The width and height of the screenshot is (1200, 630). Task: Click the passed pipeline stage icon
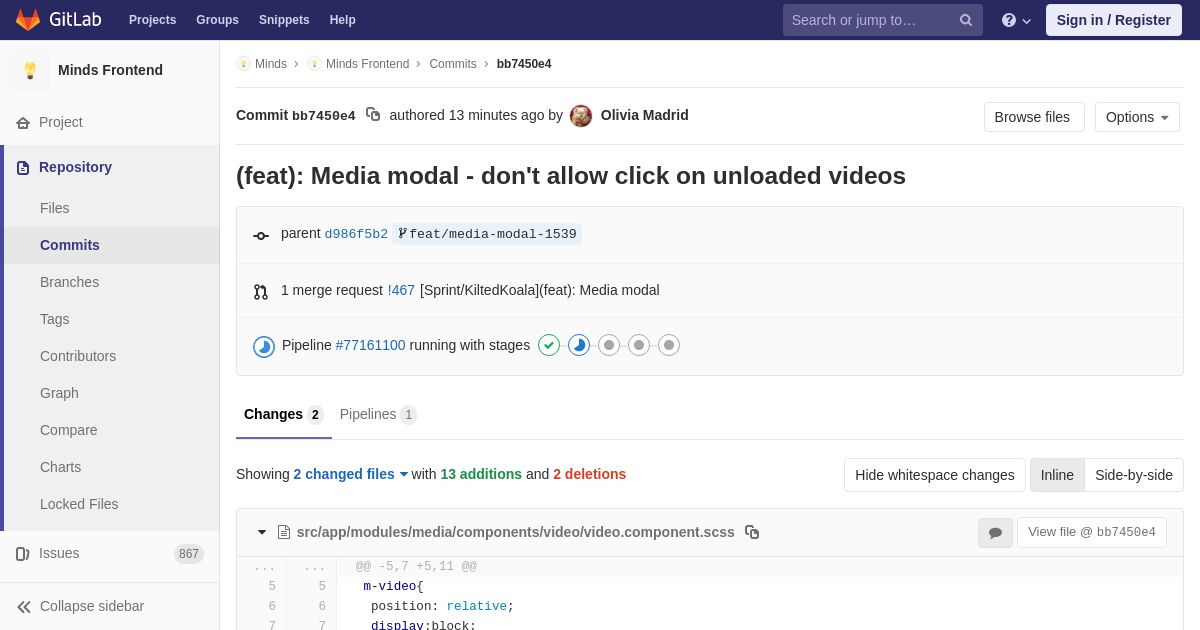coord(549,345)
